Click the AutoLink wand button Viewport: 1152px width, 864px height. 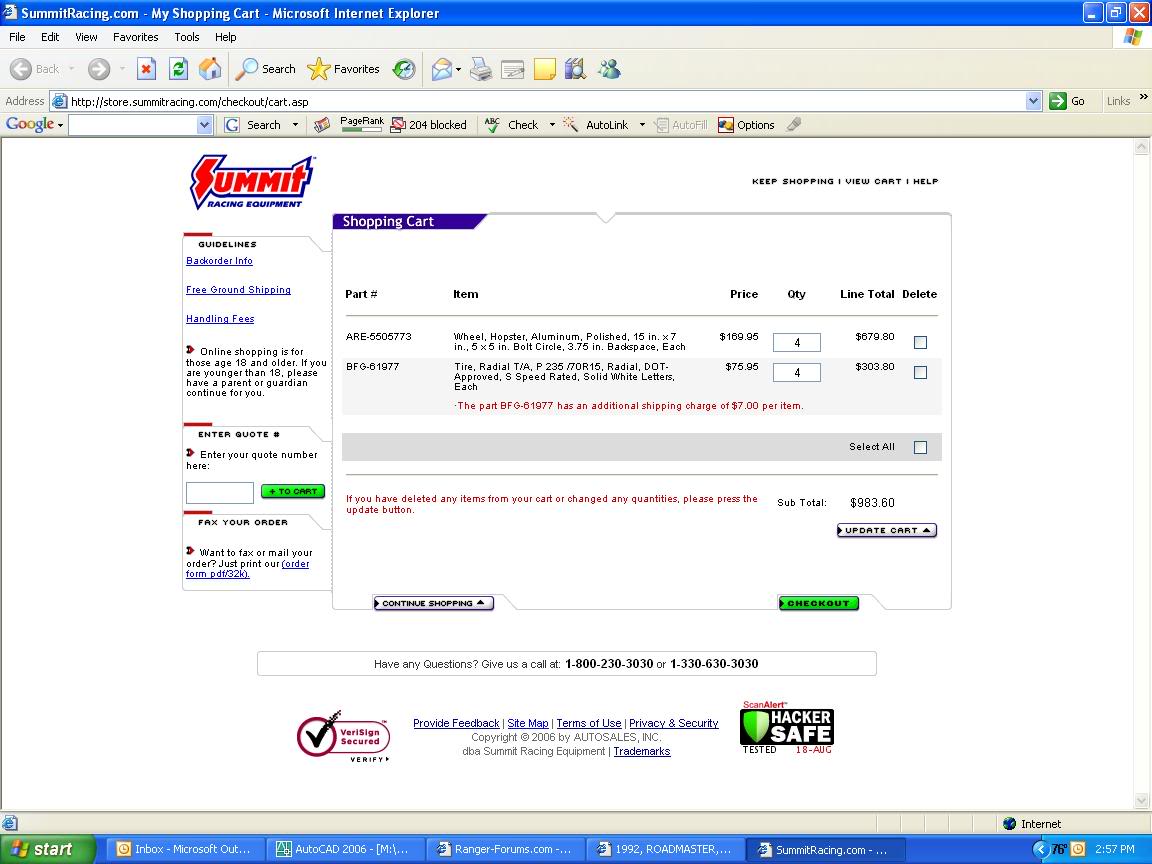tap(596, 125)
